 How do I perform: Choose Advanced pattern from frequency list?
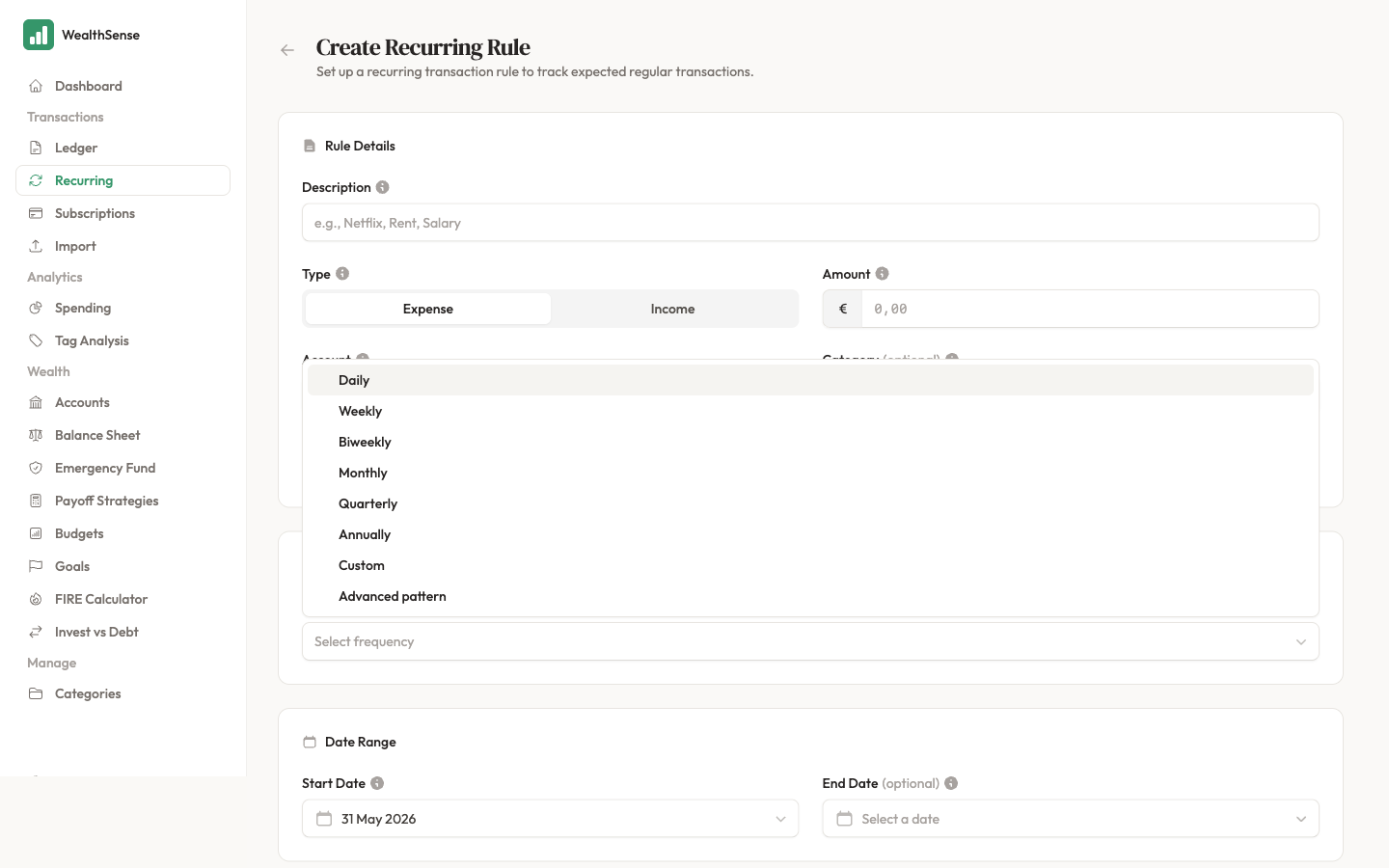pyautogui.click(x=810, y=596)
